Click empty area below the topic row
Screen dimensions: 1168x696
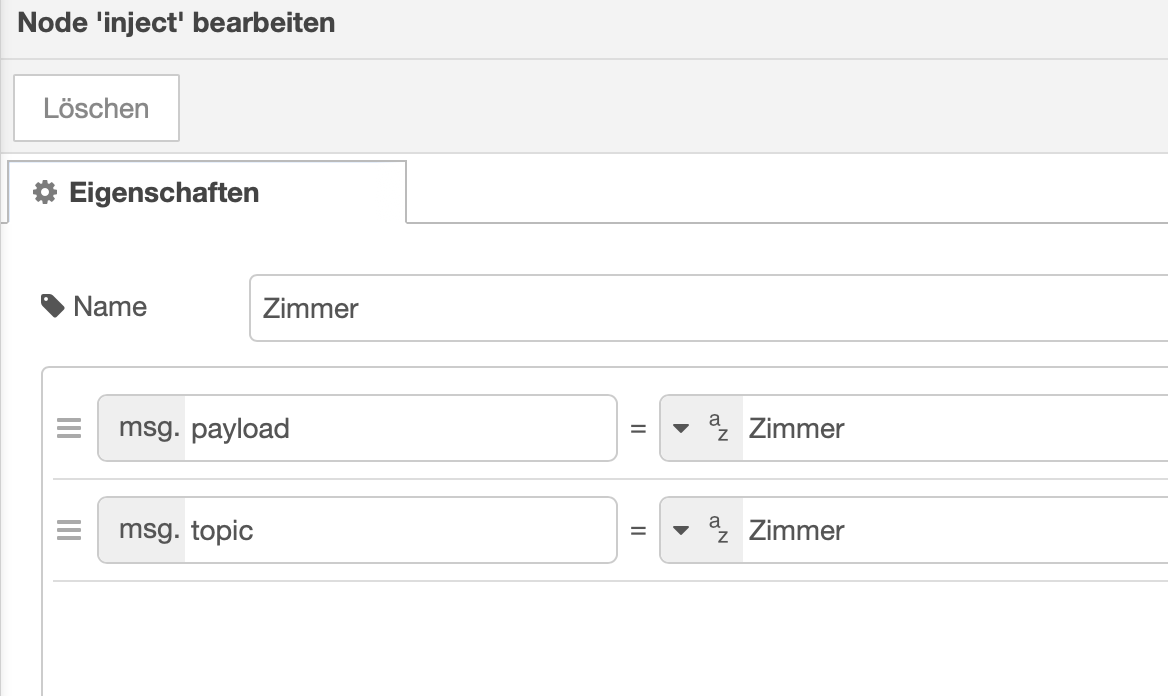[600, 640]
